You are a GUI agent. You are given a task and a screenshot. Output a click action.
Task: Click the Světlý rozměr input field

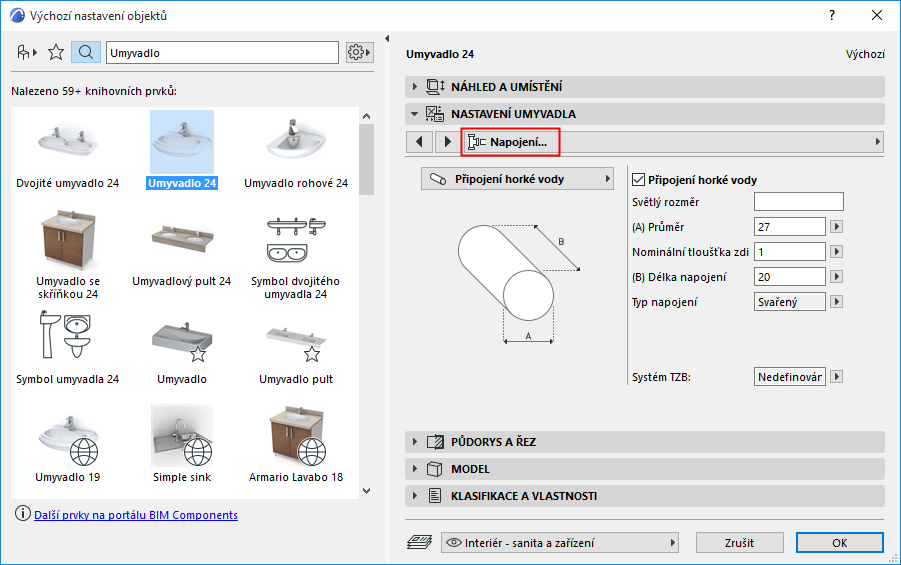coord(799,201)
